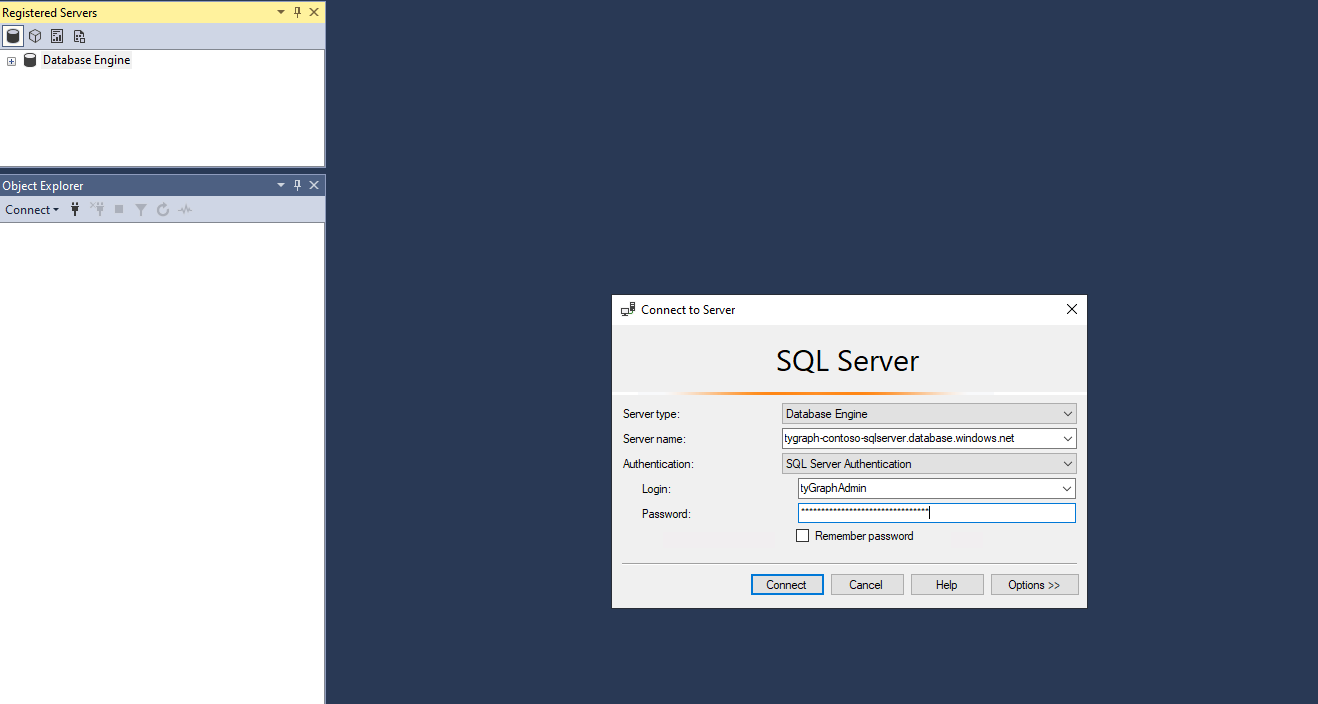This screenshot has height=704, width=1318.
Task: Click the Connect button in dialog
Action: tap(787, 585)
